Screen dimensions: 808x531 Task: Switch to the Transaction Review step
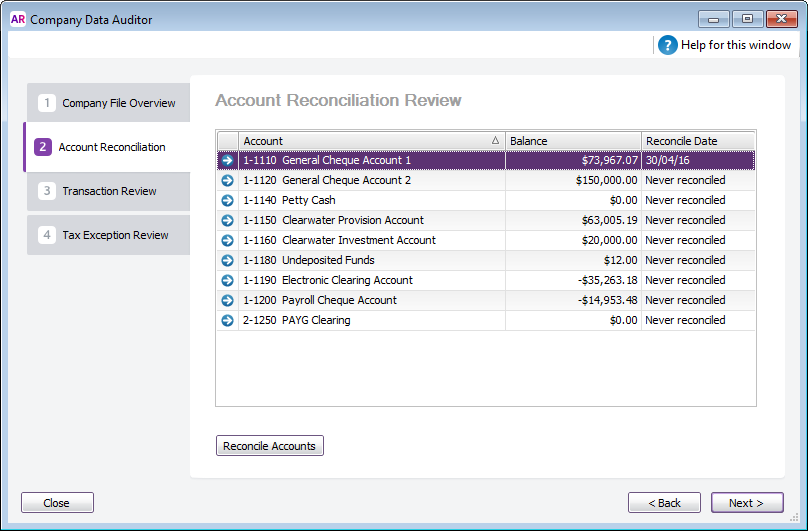[108, 191]
